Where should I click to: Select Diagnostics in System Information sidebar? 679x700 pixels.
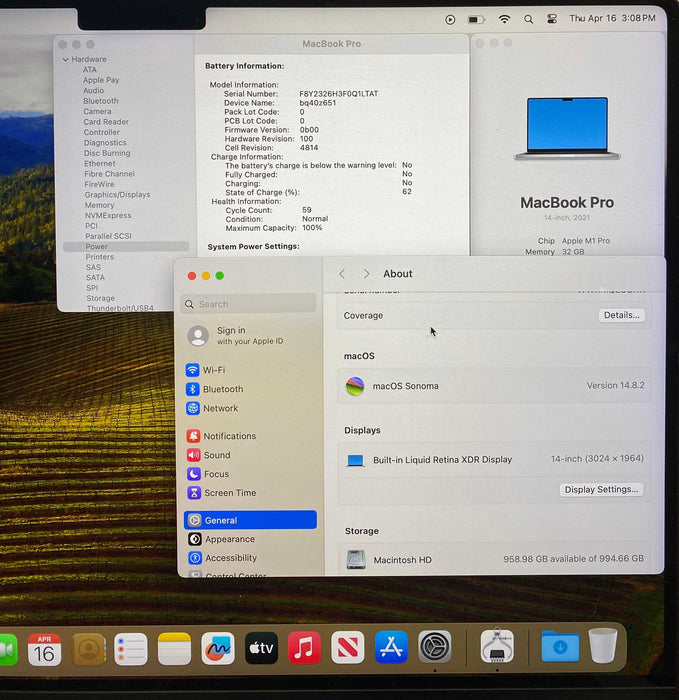click(105, 142)
